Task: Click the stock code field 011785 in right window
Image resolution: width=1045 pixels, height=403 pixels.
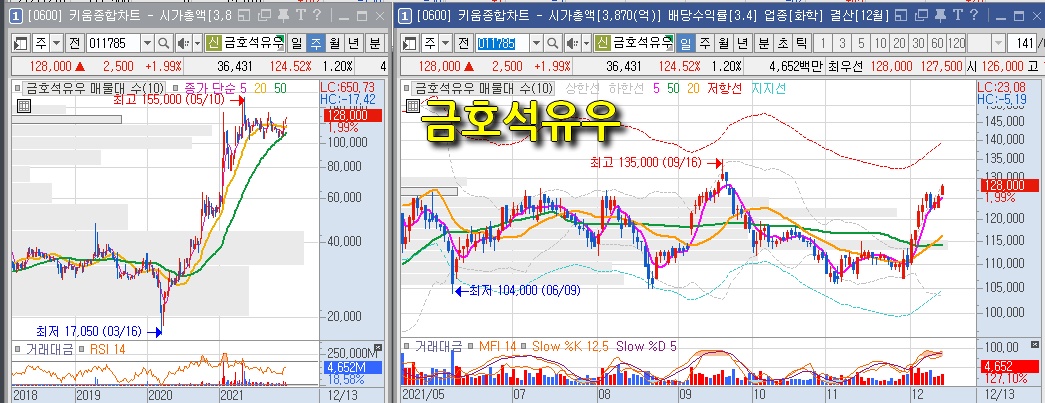Action: coord(503,44)
